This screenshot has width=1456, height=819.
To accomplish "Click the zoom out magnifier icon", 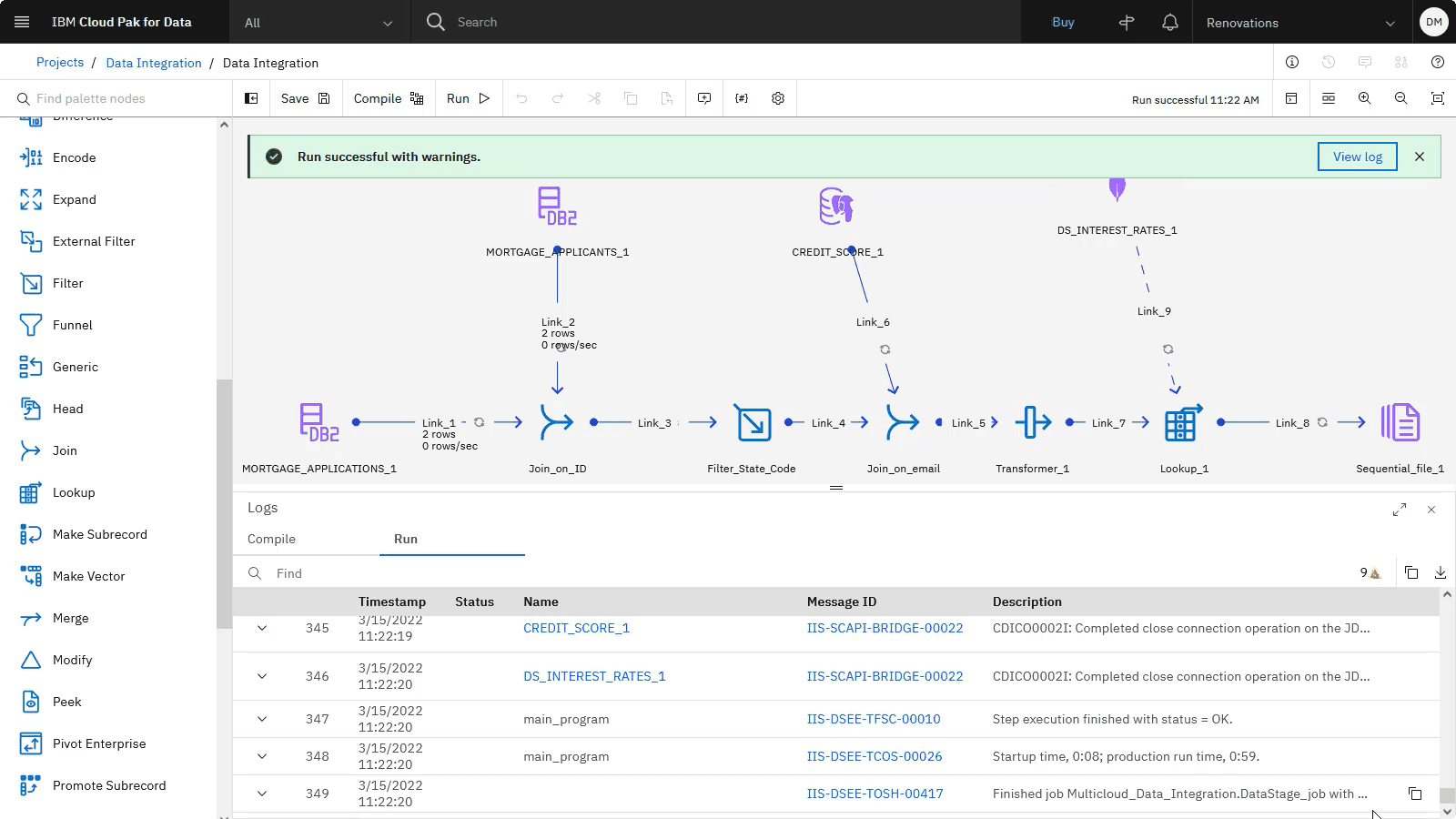I will point(1401,98).
